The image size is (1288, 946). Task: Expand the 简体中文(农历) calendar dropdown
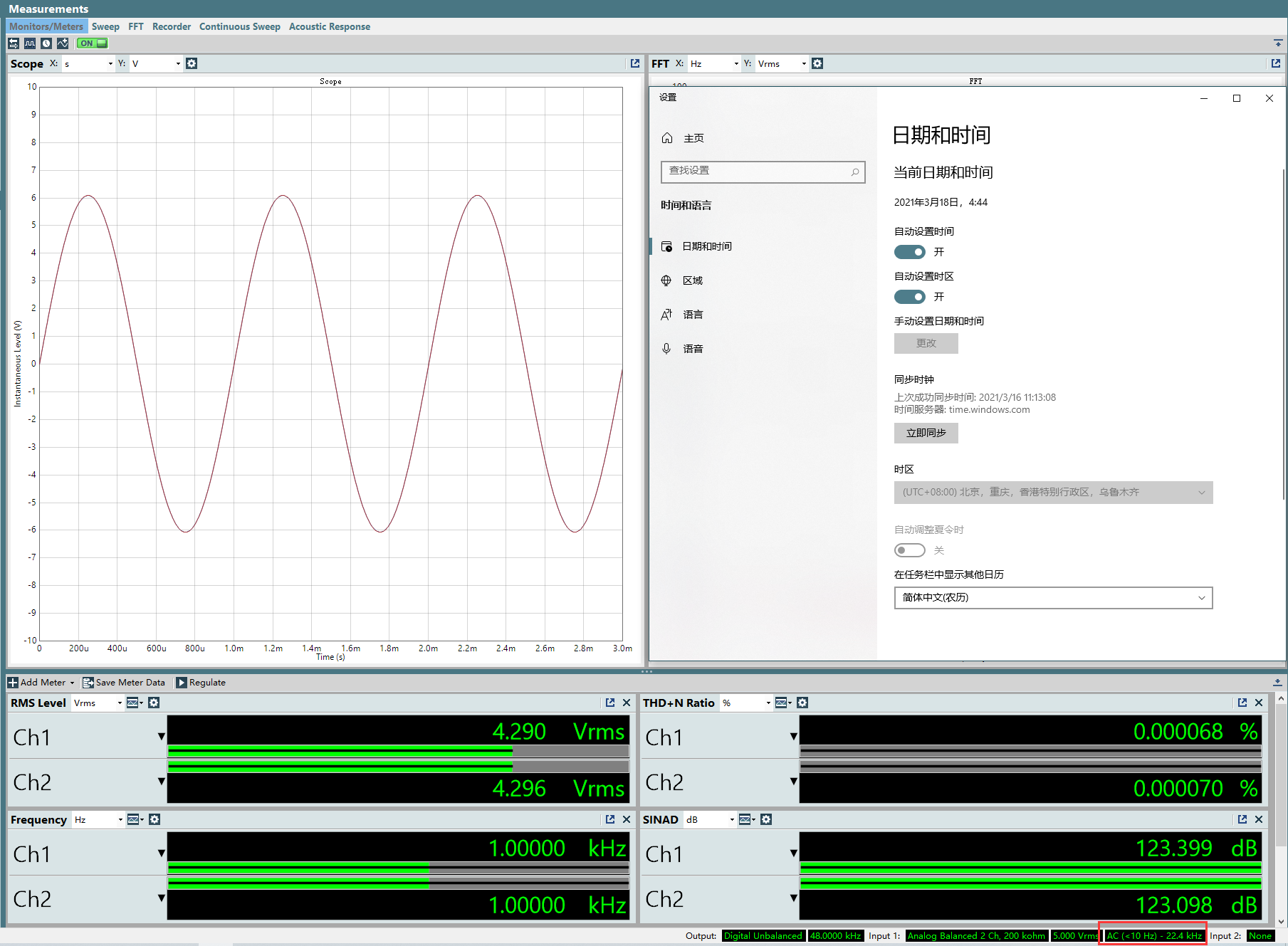pos(1053,597)
